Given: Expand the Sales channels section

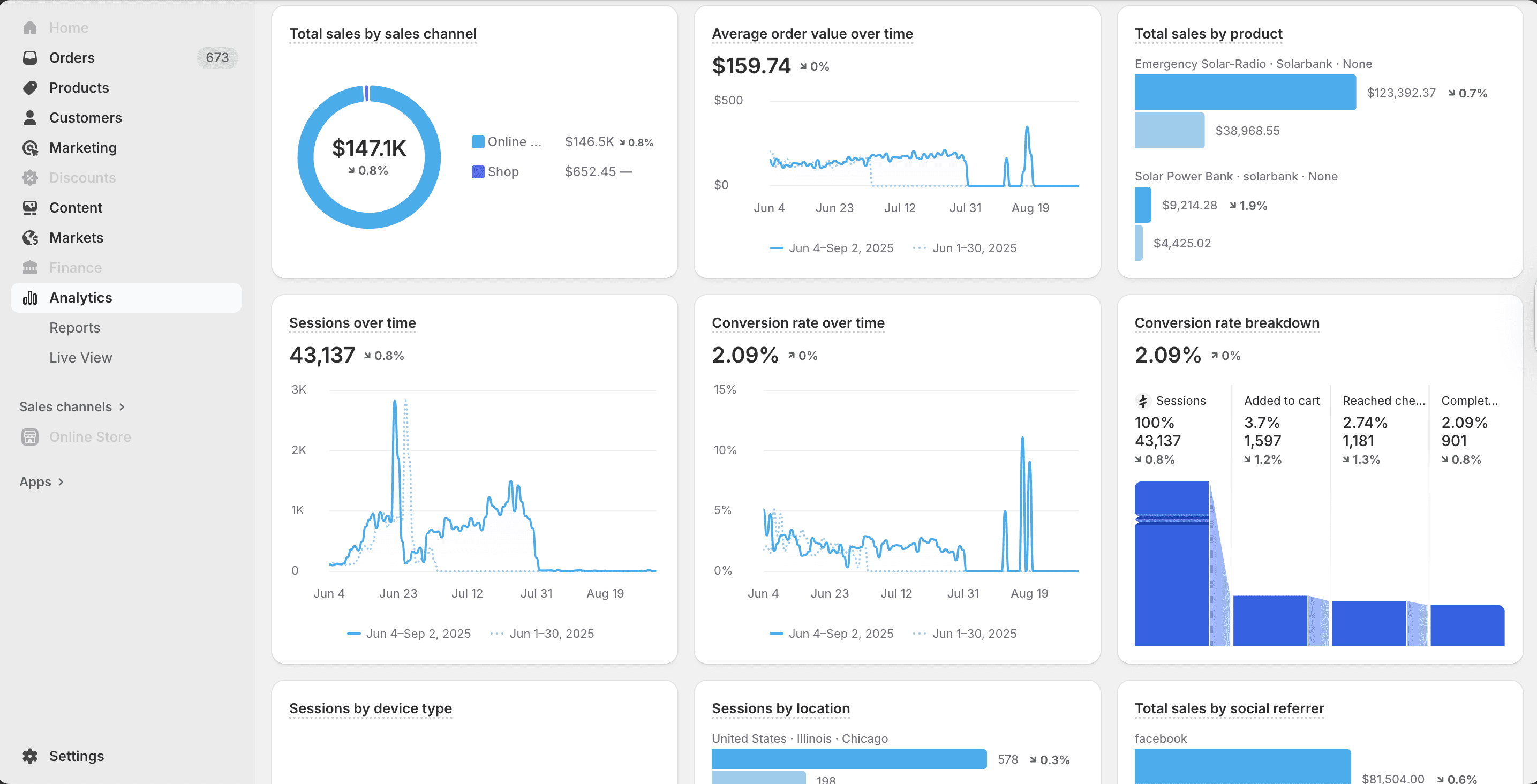Looking at the screenshot, I should (x=122, y=407).
